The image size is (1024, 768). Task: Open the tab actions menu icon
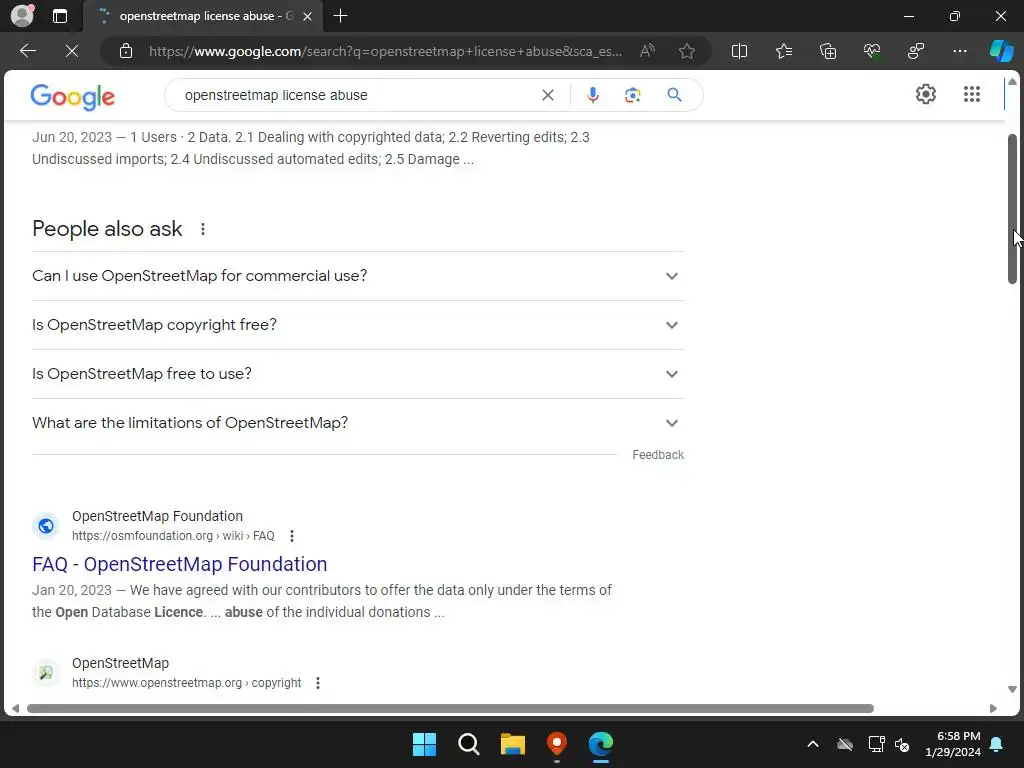(x=60, y=16)
